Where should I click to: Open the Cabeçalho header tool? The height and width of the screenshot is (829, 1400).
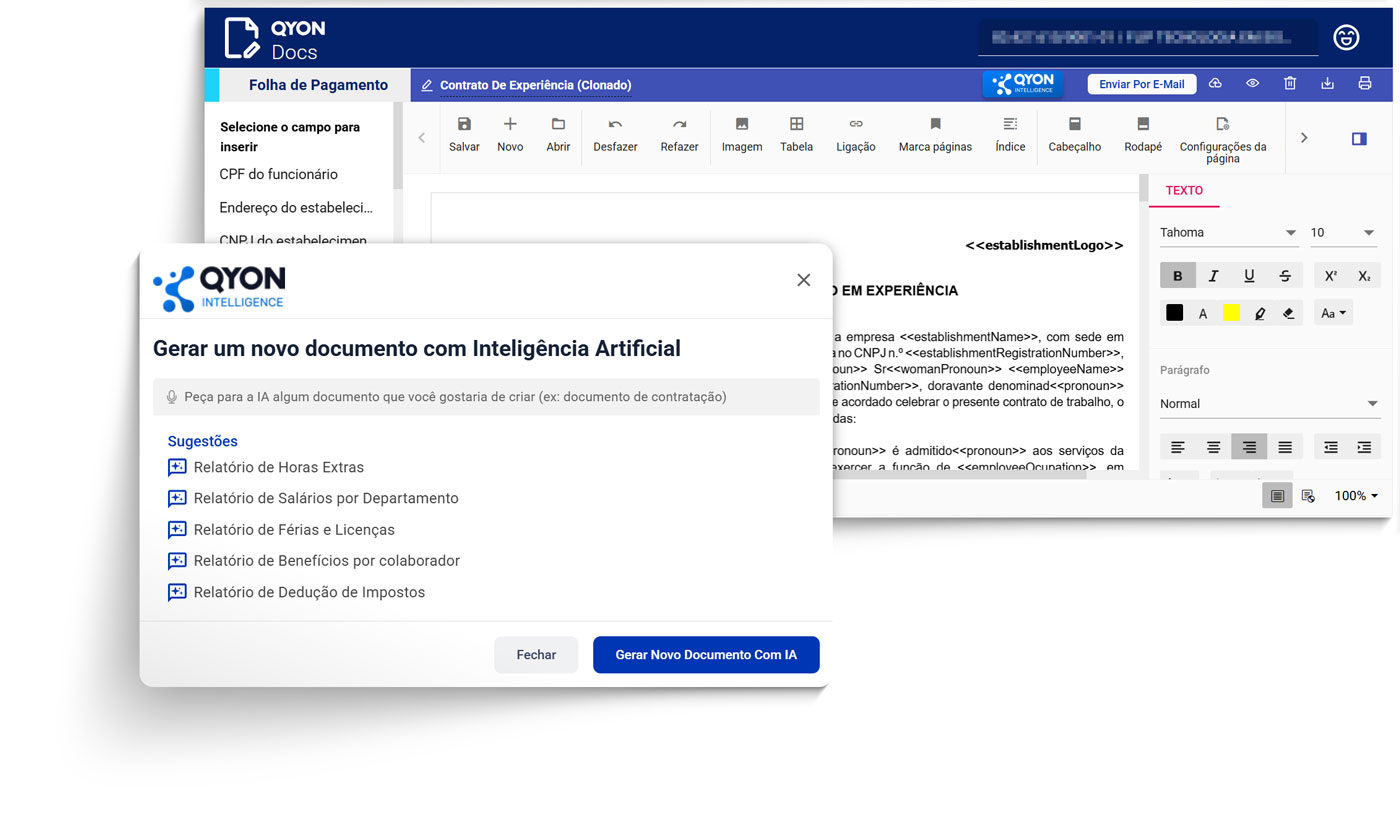1074,125
